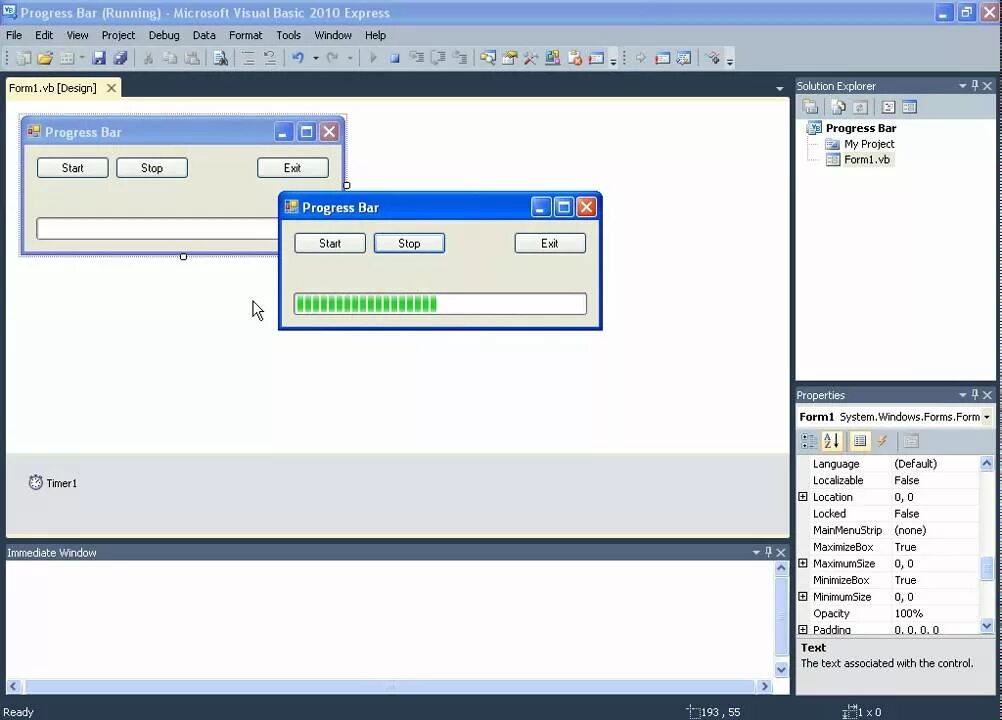Click the Stop Debugging square icon
1002x720 pixels.
395,59
